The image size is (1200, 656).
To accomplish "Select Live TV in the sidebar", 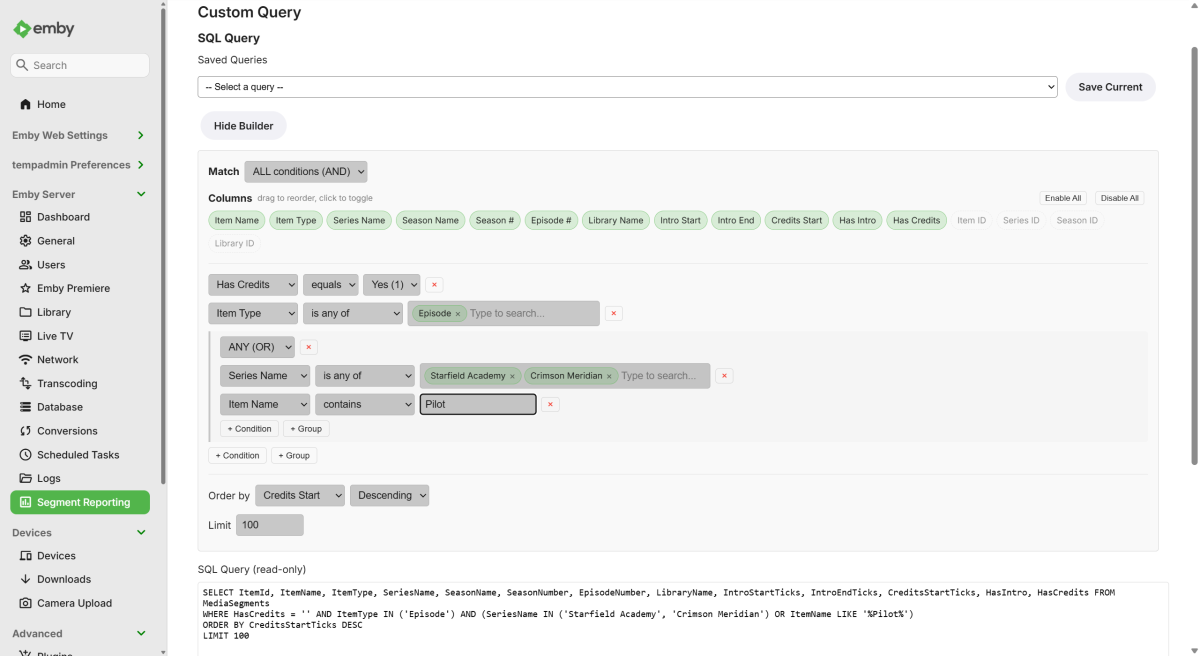I will [55, 335].
